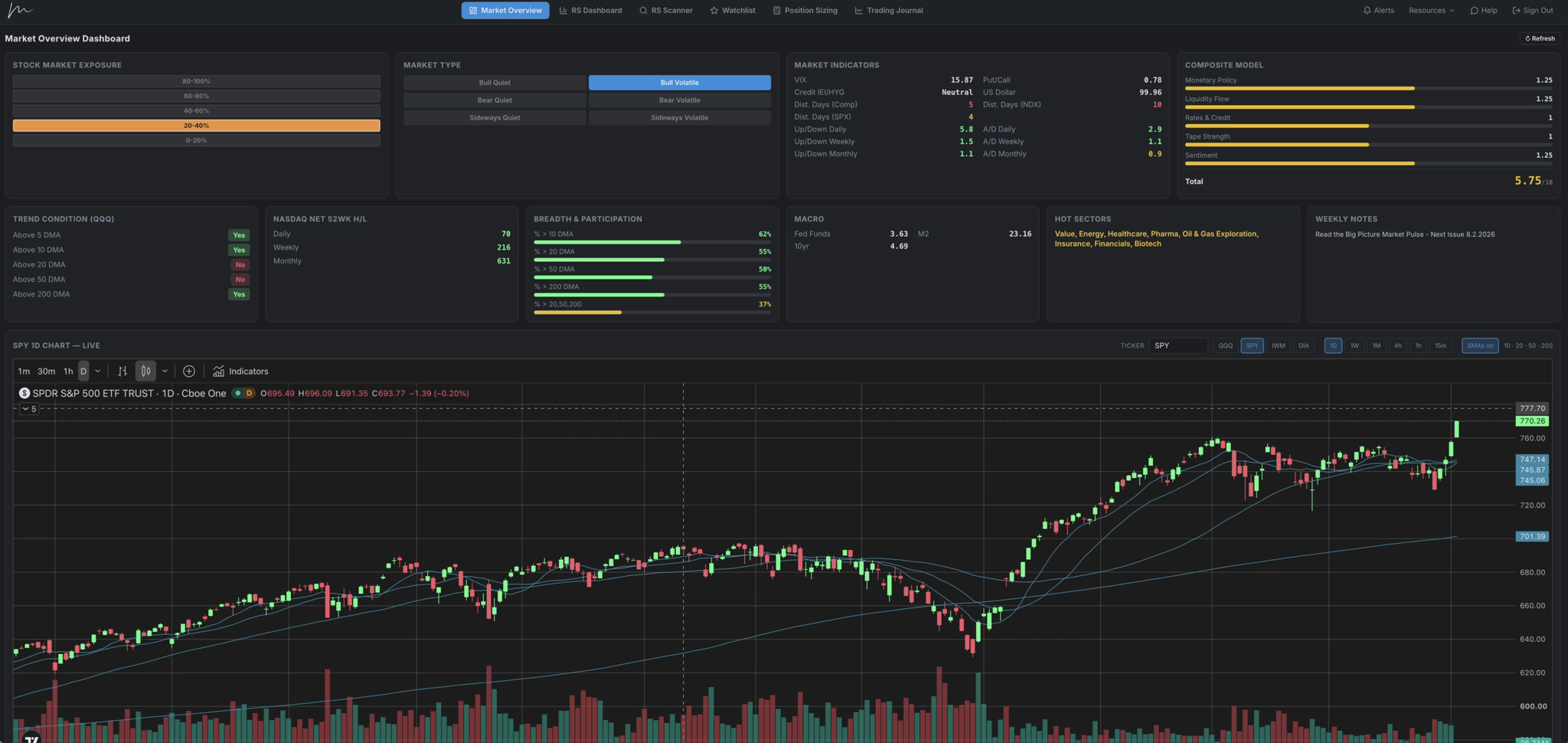Select the 1W chart timeframe toggle

(1354, 346)
